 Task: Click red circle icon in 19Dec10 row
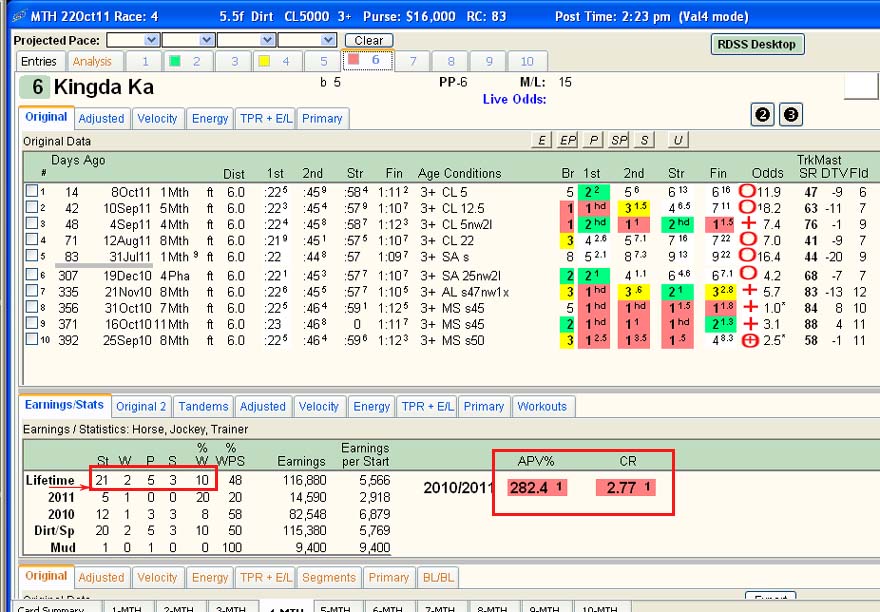pos(747,275)
